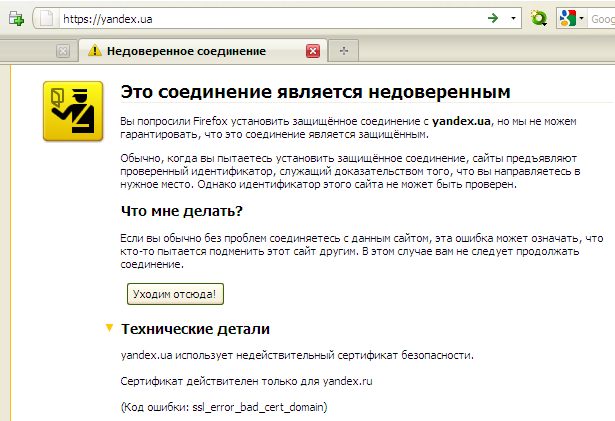
Task: Click the Уходим отсюда! button
Action: pos(175,294)
